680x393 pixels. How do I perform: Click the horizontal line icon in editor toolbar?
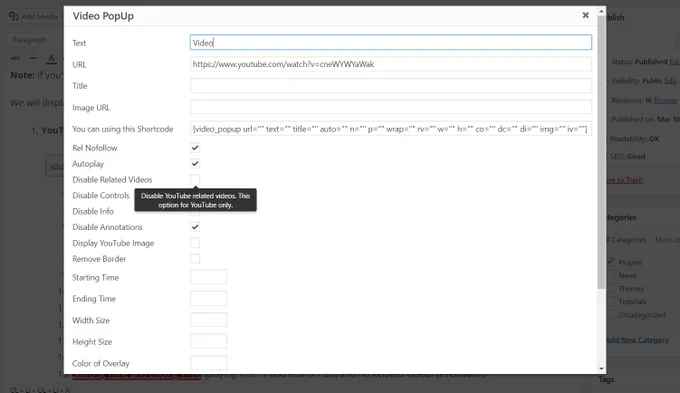coord(33,58)
